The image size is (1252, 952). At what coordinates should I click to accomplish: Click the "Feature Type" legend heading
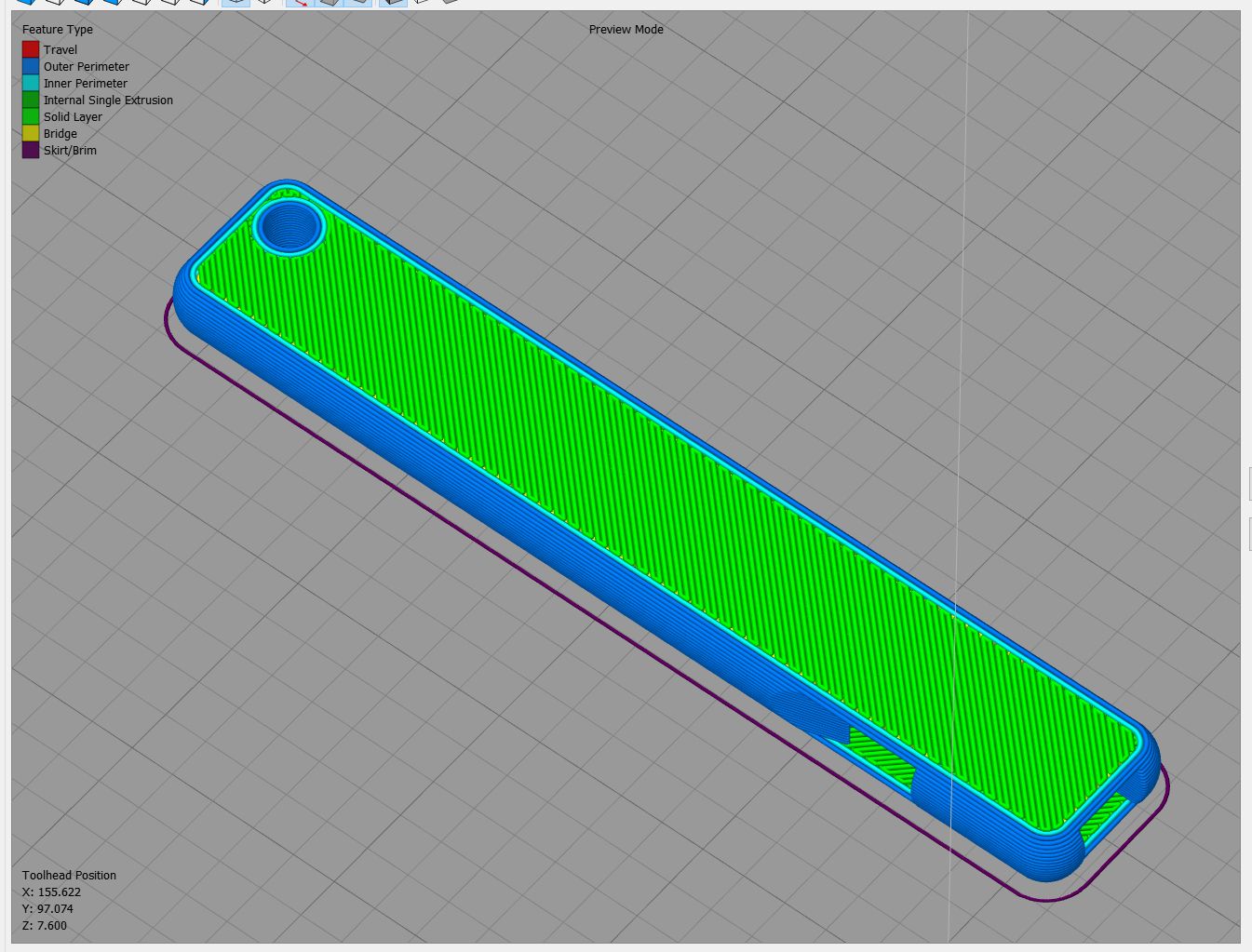pos(58,30)
